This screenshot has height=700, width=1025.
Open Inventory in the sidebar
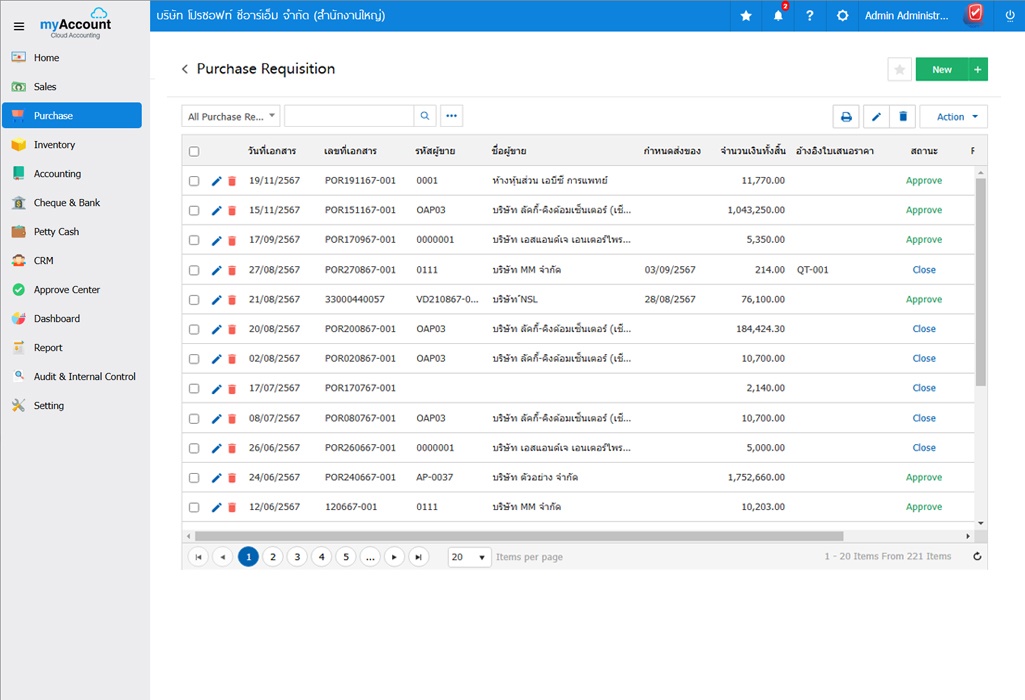pyautogui.click(x=72, y=144)
